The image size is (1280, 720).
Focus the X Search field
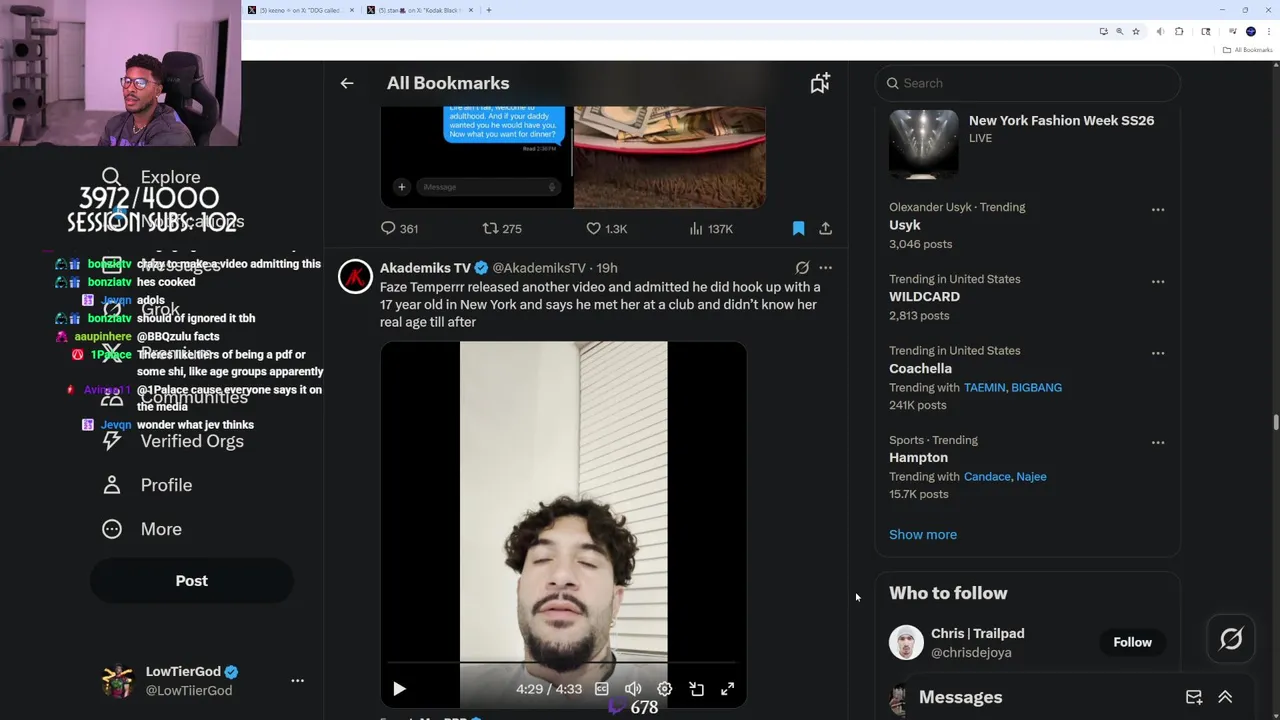click(x=1028, y=83)
